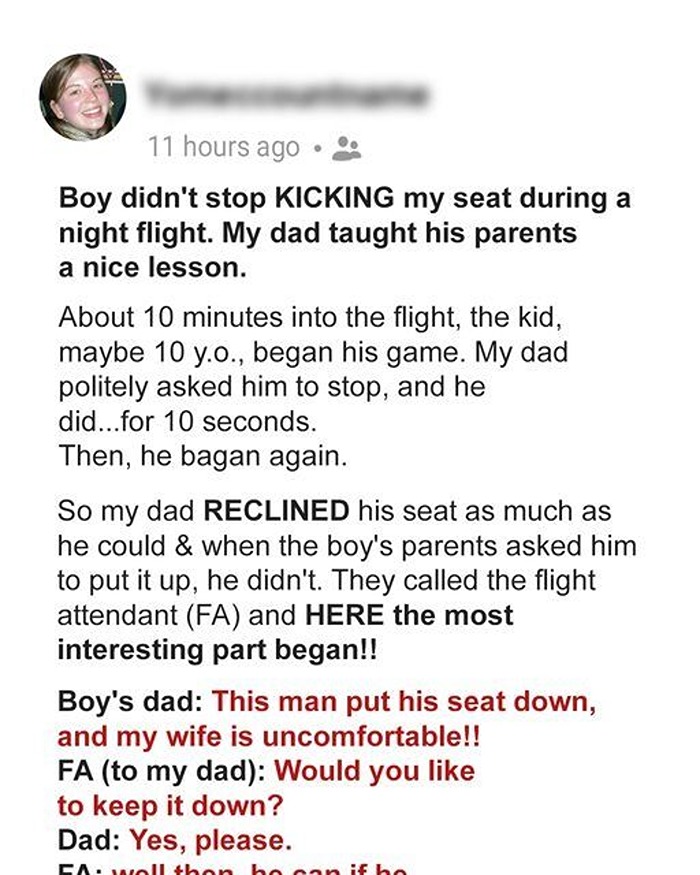Click the "FA (to my dad):" speaker label
This screenshot has height=875, width=700.
point(161,771)
